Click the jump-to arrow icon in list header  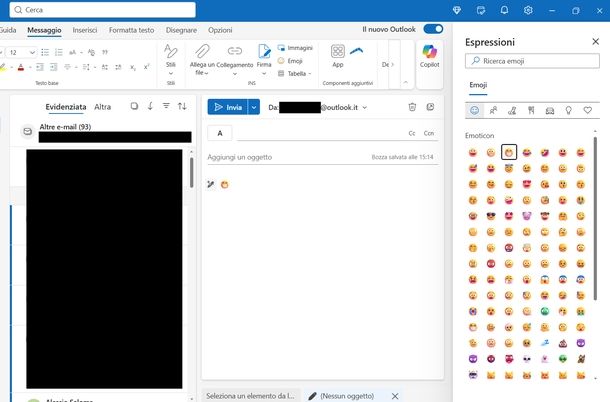click(x=150, y=106)
